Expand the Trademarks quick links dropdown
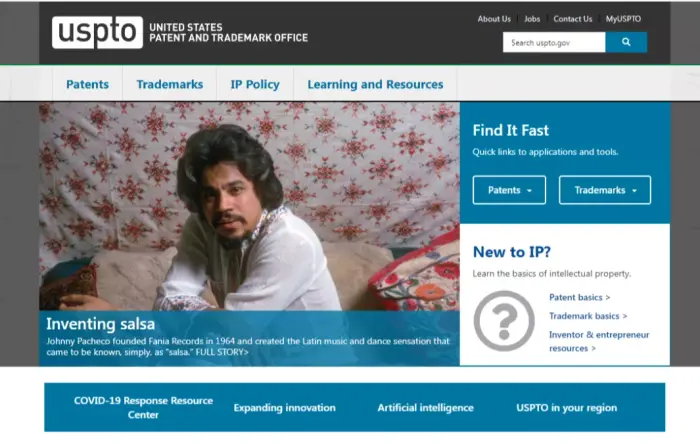The width and height of the screenshot is (700, 444). pos(604,190)
